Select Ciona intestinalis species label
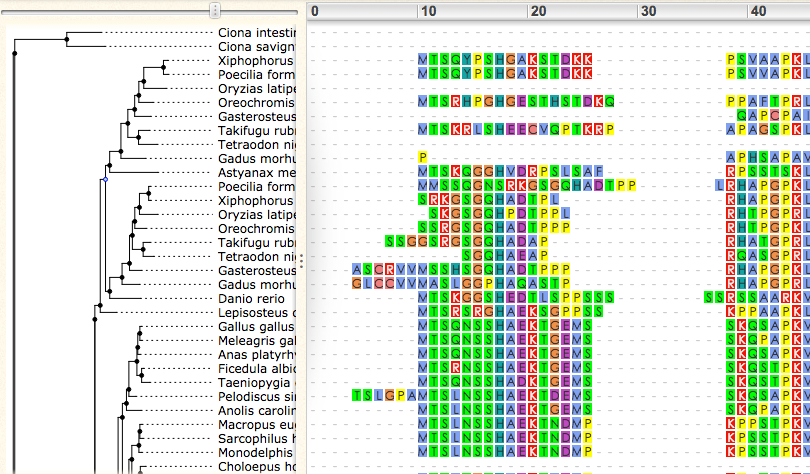The width and height of the screenshot is (810, 474). [x=257, y=33]
